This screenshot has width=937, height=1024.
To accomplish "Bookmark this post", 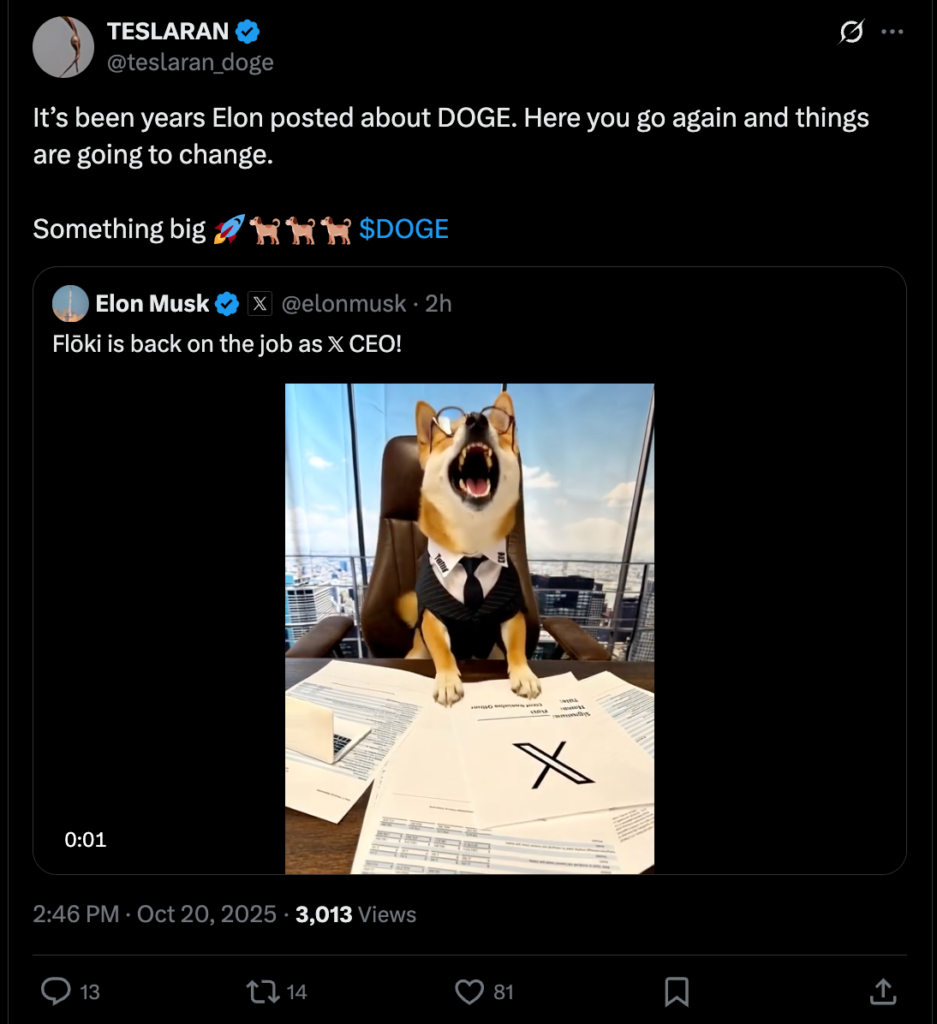I will point(676,991).
